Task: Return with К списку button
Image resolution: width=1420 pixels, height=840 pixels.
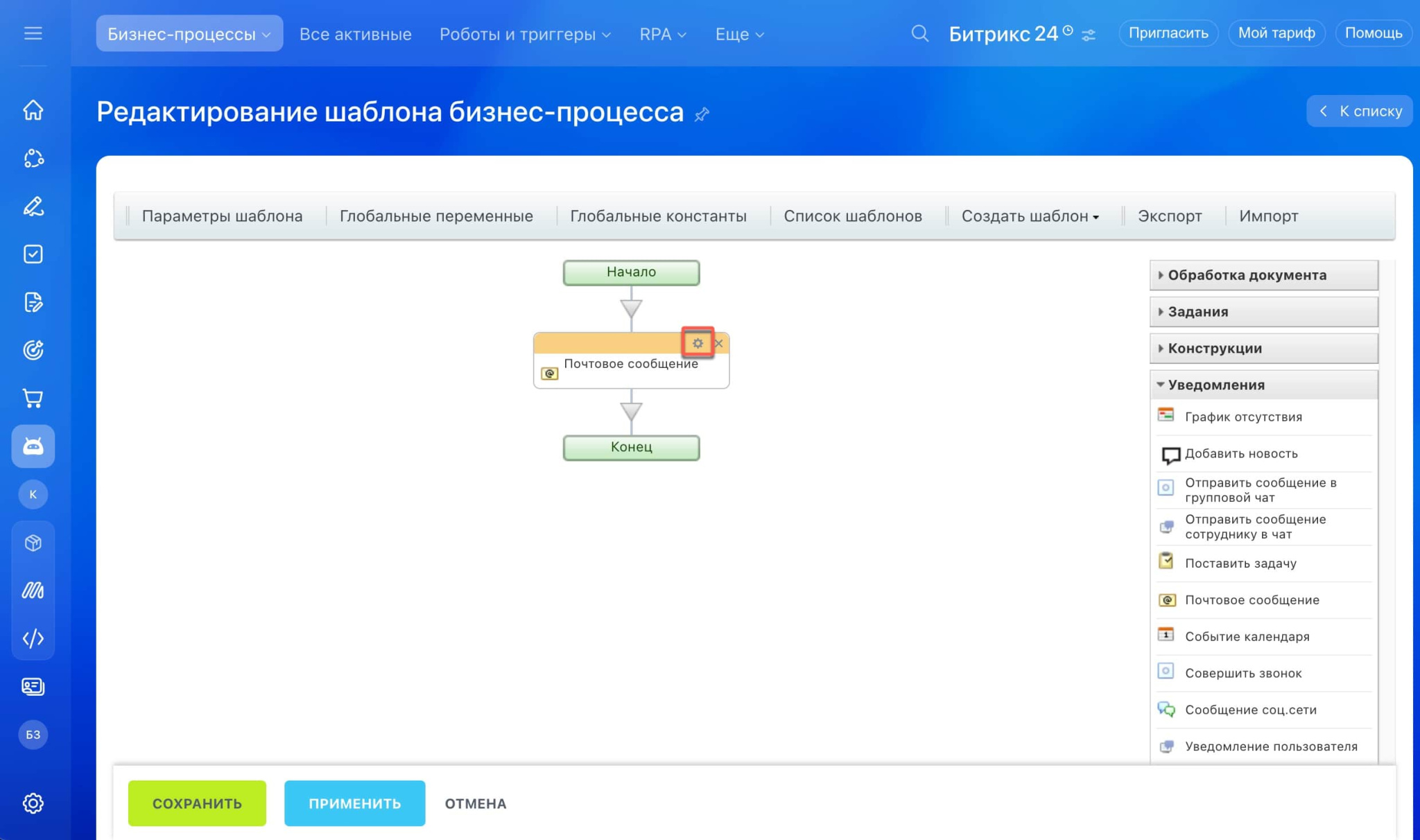Action: coord(1360,111)
